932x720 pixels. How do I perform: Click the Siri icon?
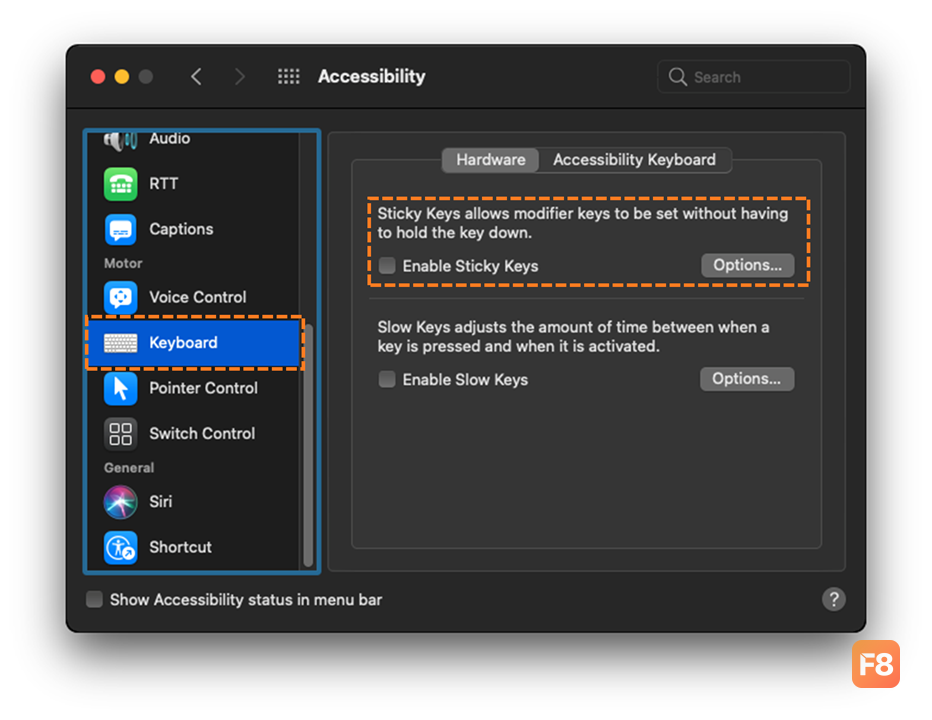(x=121, y=502)
